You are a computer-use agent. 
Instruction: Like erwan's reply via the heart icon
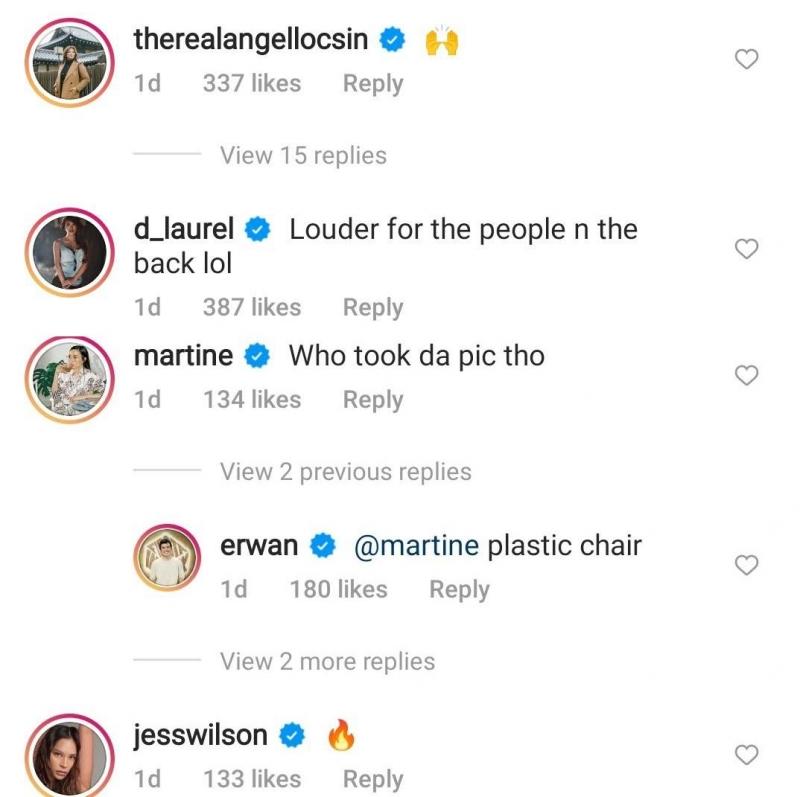[x=744, y=564]
